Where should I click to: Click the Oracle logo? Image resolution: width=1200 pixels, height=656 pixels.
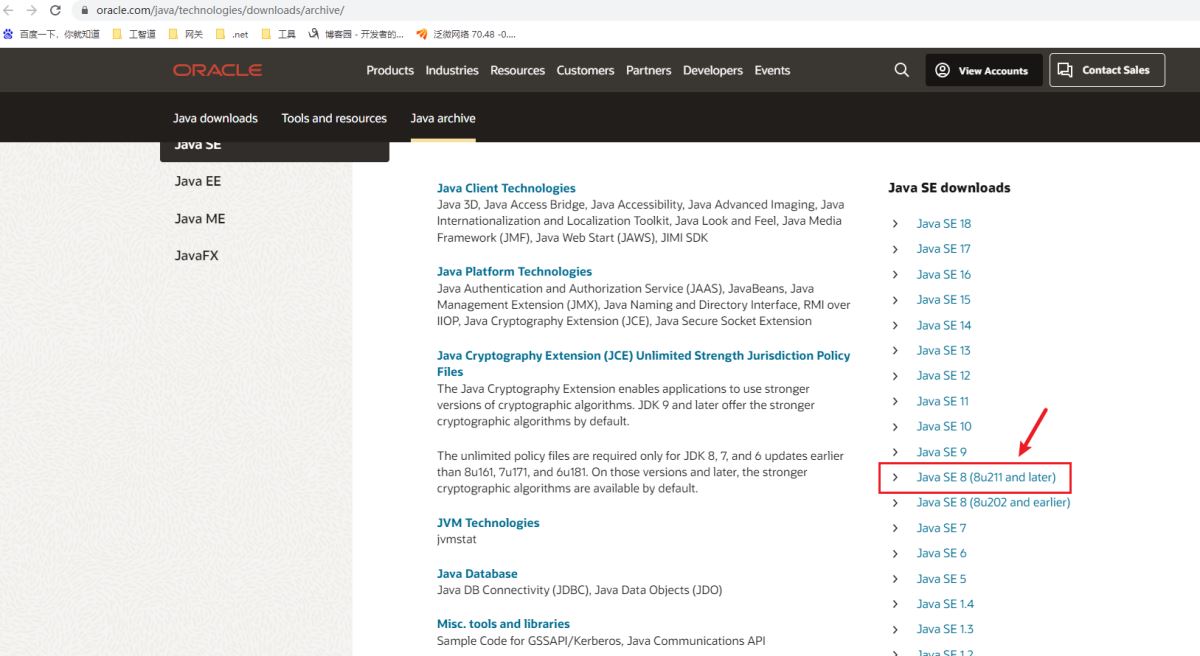[217, 70]
